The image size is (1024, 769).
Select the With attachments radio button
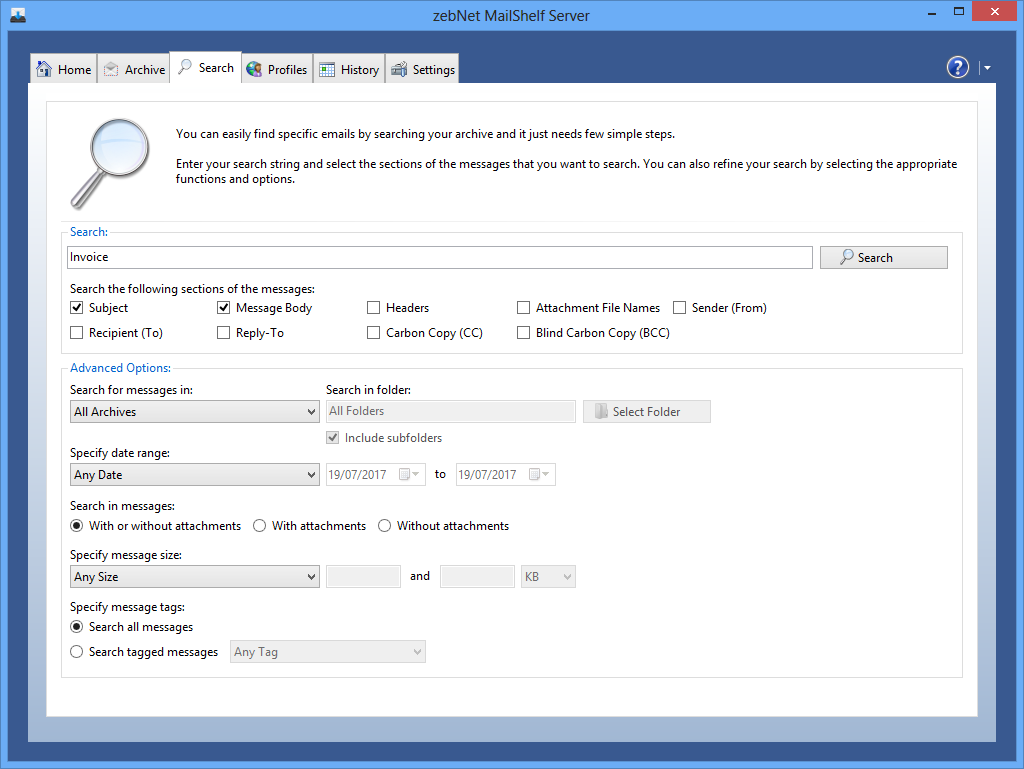[x=260, y=526]
